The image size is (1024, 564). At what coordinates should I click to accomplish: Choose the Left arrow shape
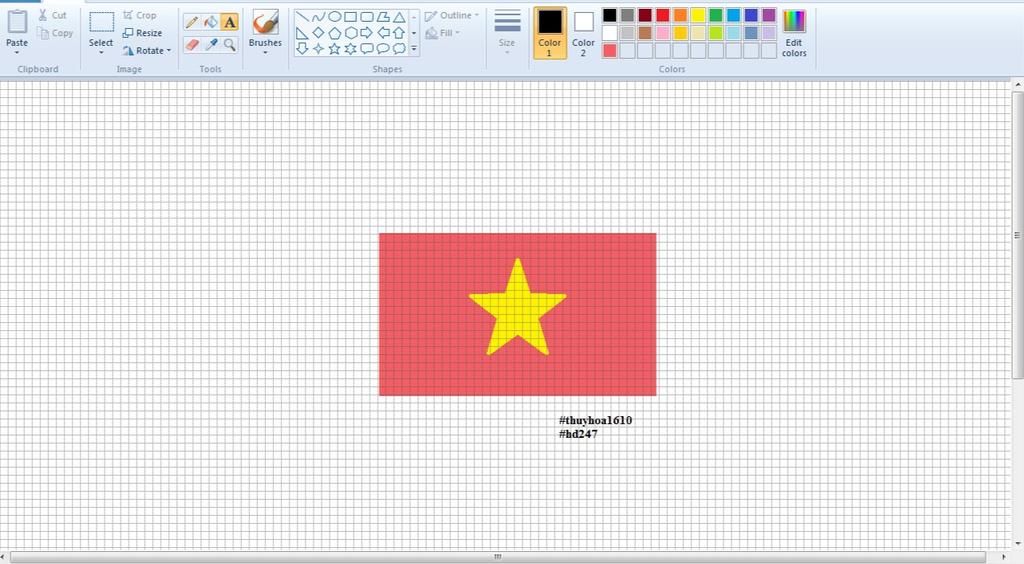pos(383,33)
